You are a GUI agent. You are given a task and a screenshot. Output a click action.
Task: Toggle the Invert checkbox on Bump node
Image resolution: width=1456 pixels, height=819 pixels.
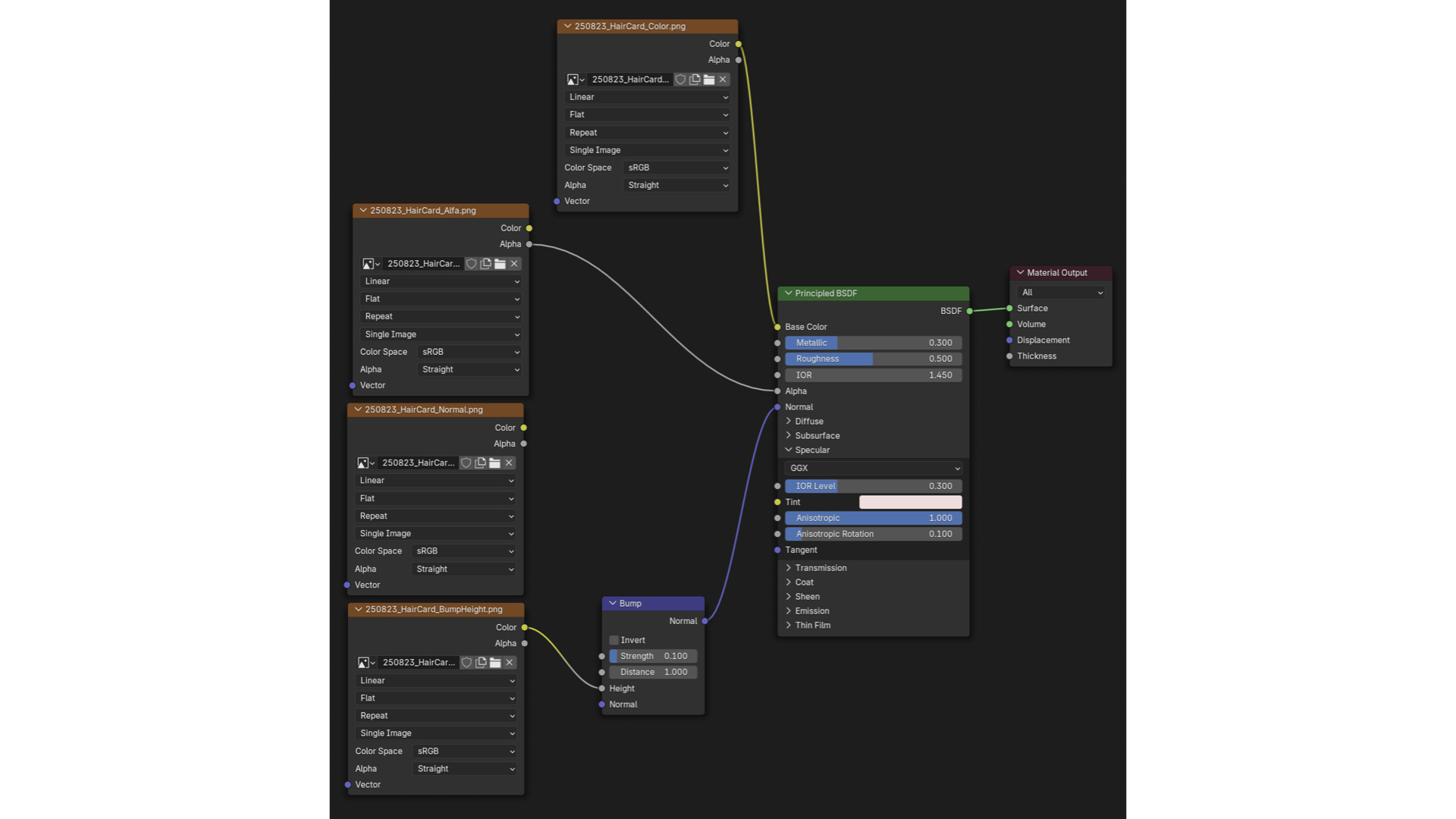click(x=614, y=641)
